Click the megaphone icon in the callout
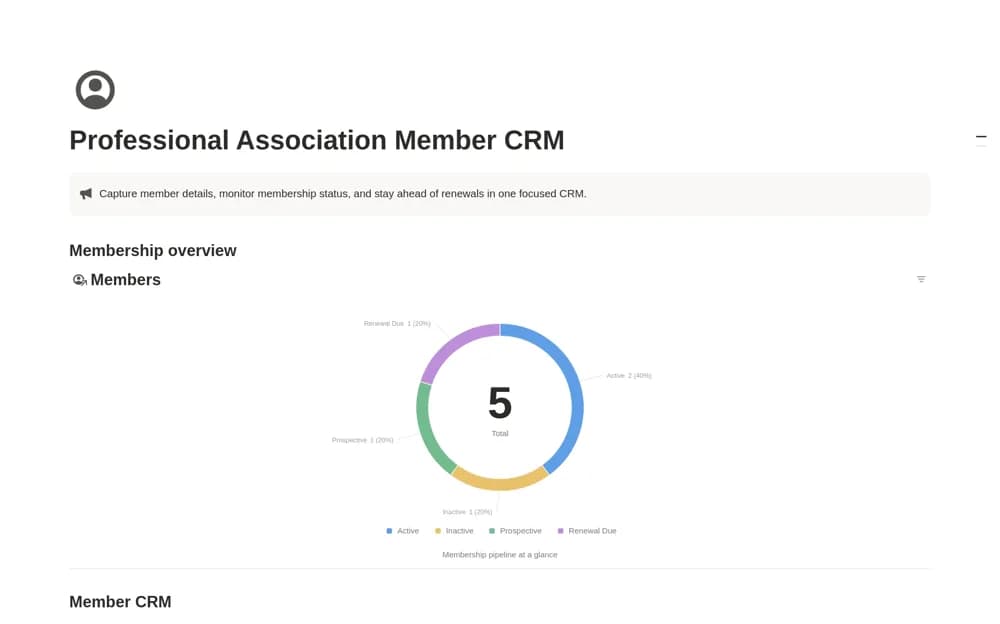Viewport: 1000px width, 624px height. tap(86, 194)
